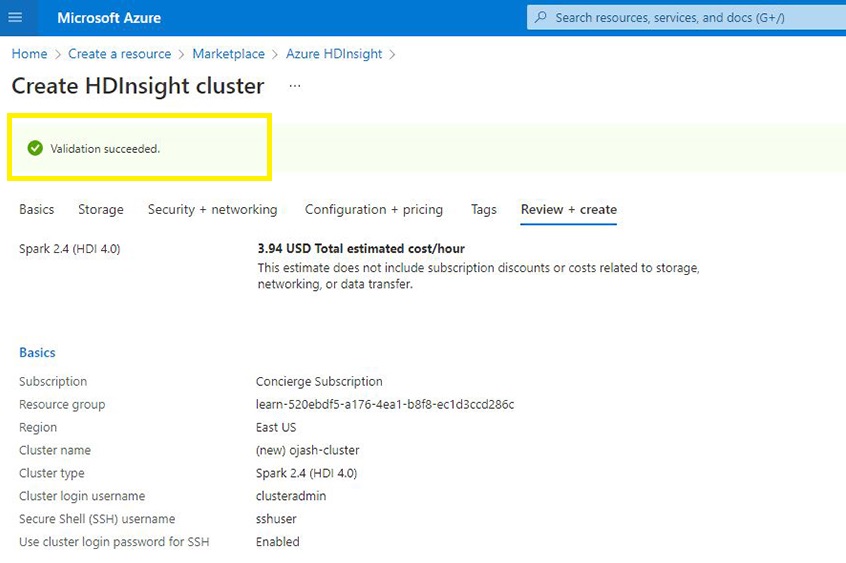The width and height of the screenshot is (846, 563).
Task: Click the 'Cluster login username' label
Action: point(82,496)
